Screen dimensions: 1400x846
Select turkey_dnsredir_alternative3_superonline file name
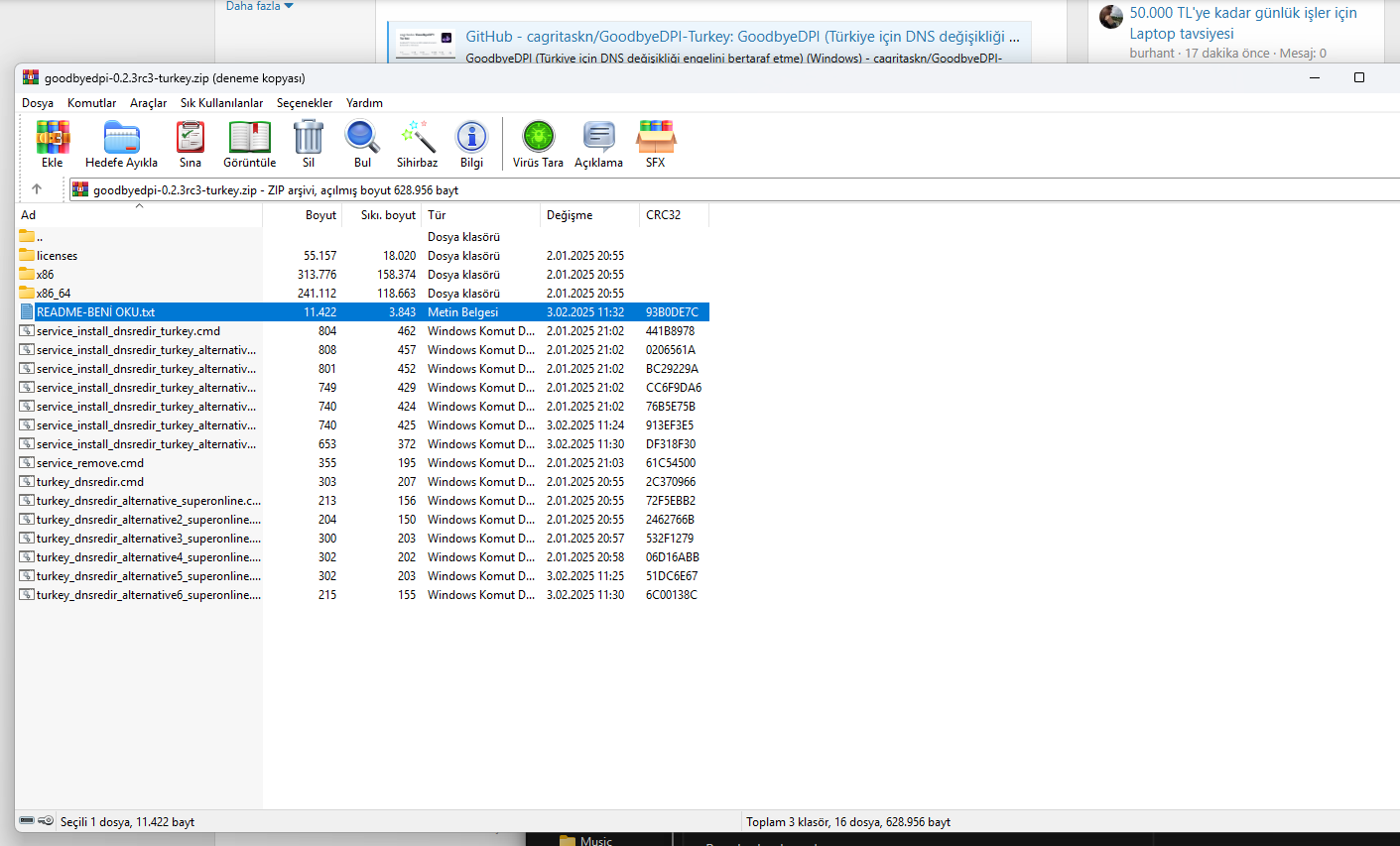(x=149, y=539)
